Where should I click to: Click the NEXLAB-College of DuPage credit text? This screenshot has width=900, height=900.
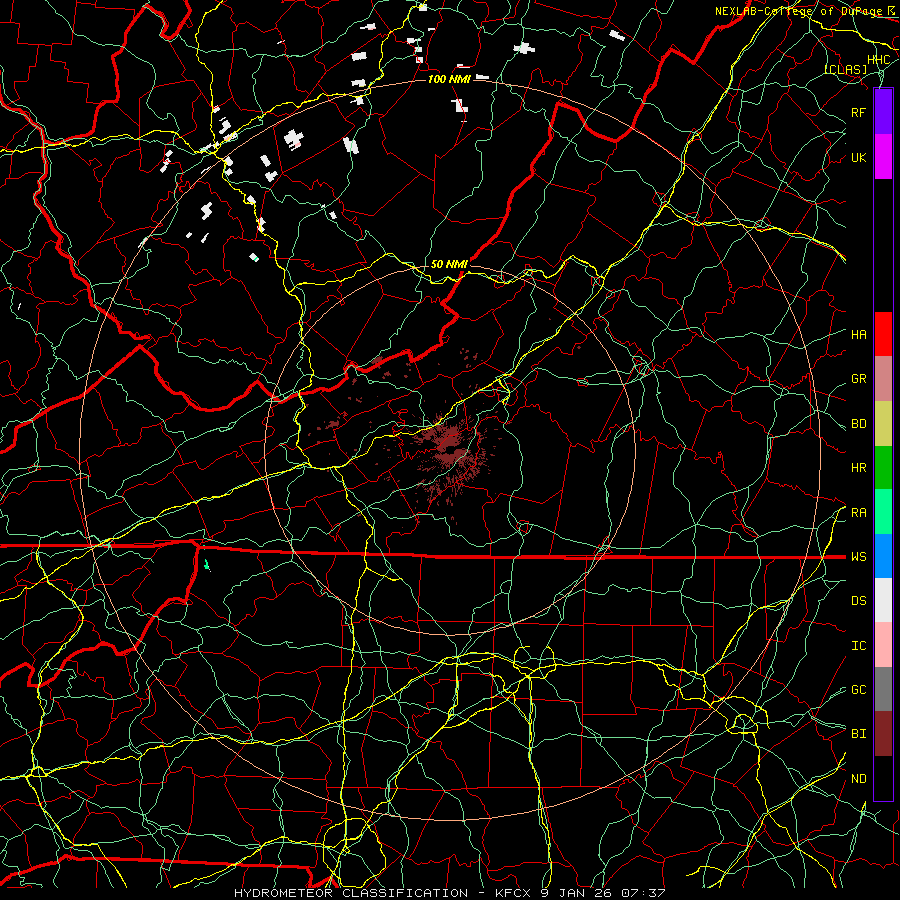coord(800,11)
